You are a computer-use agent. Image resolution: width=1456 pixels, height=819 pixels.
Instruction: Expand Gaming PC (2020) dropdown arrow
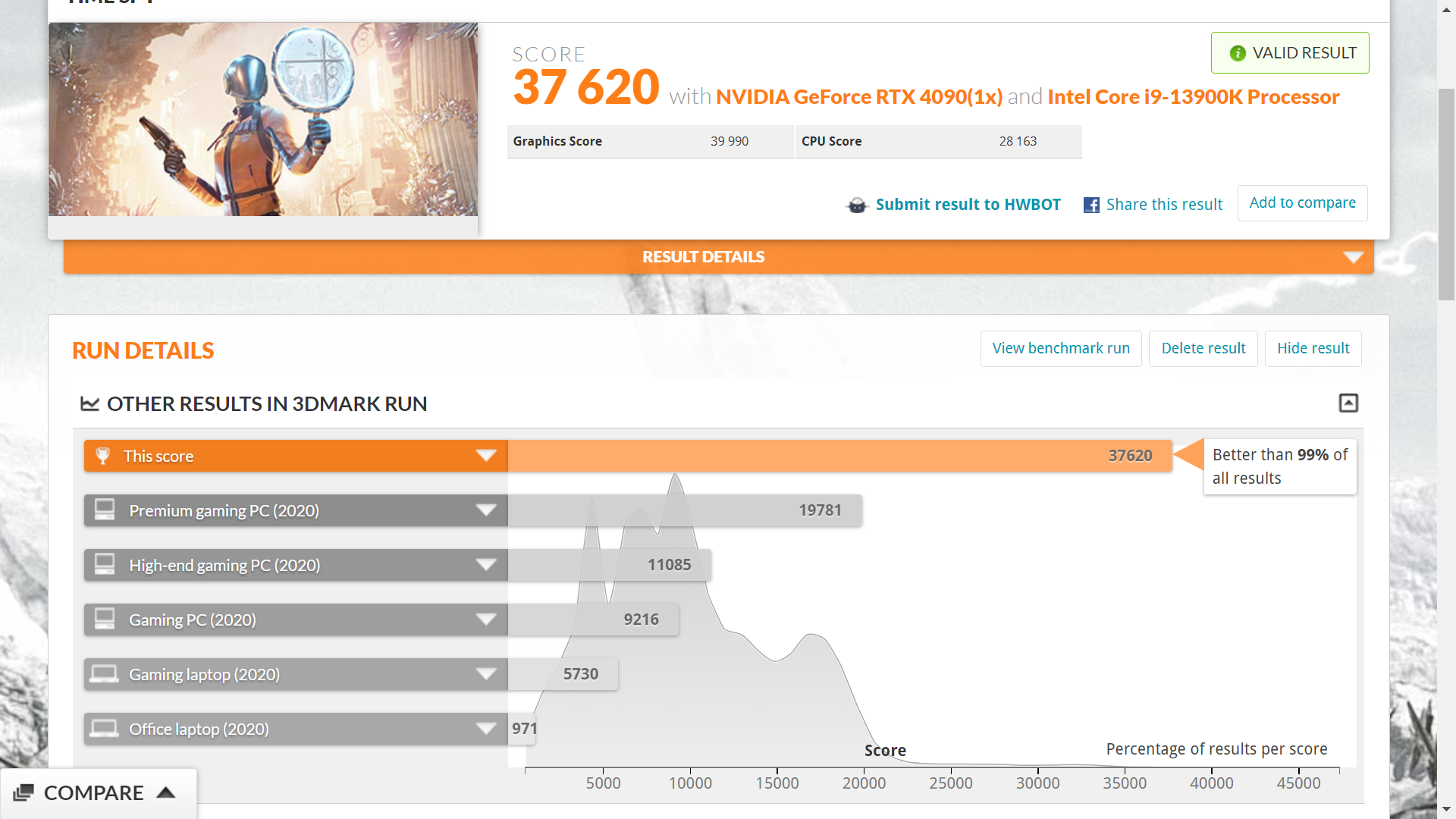pyautogui.click(x=486, y=620)
